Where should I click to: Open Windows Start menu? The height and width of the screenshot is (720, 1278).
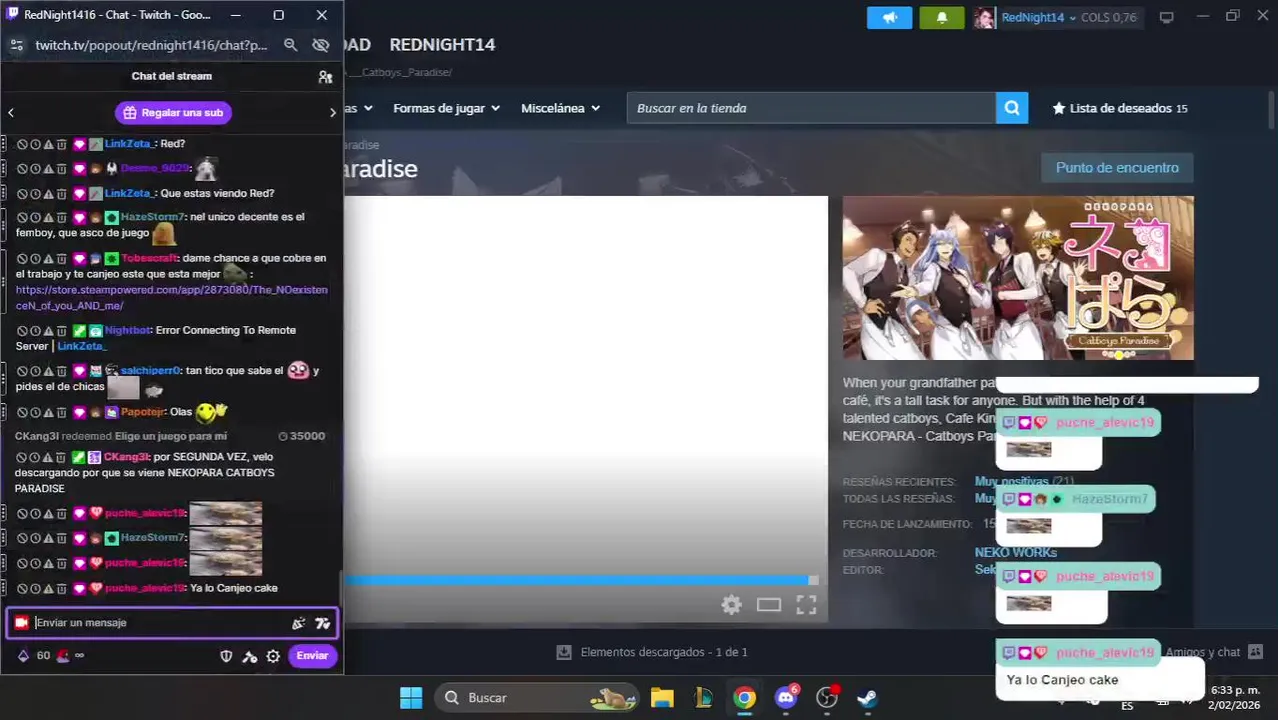(410, 698)
